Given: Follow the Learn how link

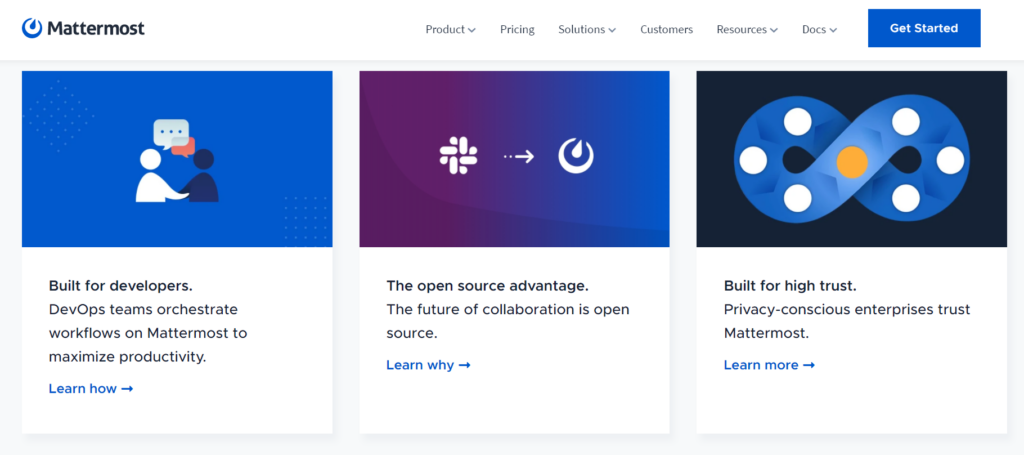Looking at the screenshot, I should tap(83, 389).
